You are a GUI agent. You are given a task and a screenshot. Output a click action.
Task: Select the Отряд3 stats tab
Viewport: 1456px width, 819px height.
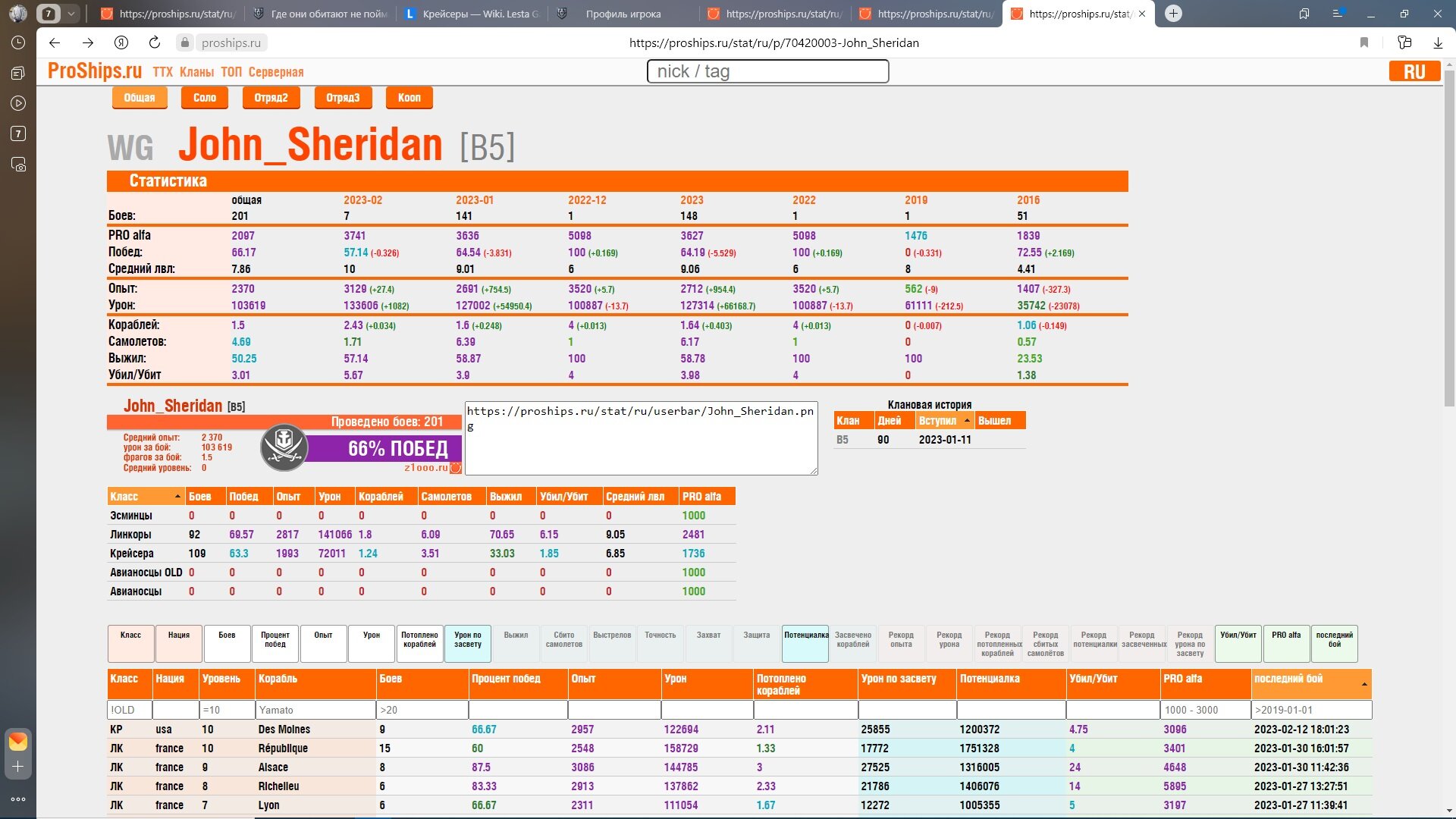[x=343, y=98]
